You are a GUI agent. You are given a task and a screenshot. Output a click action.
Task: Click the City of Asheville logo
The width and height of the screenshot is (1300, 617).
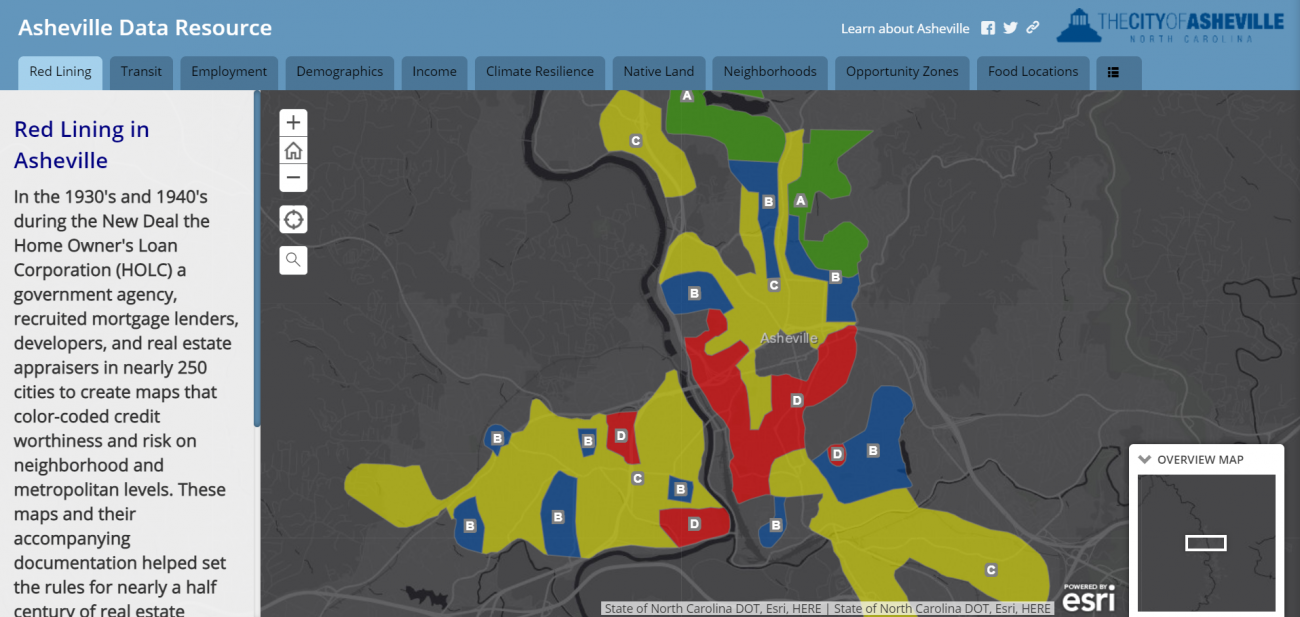pyautogui.click(x=1170, y=26)
